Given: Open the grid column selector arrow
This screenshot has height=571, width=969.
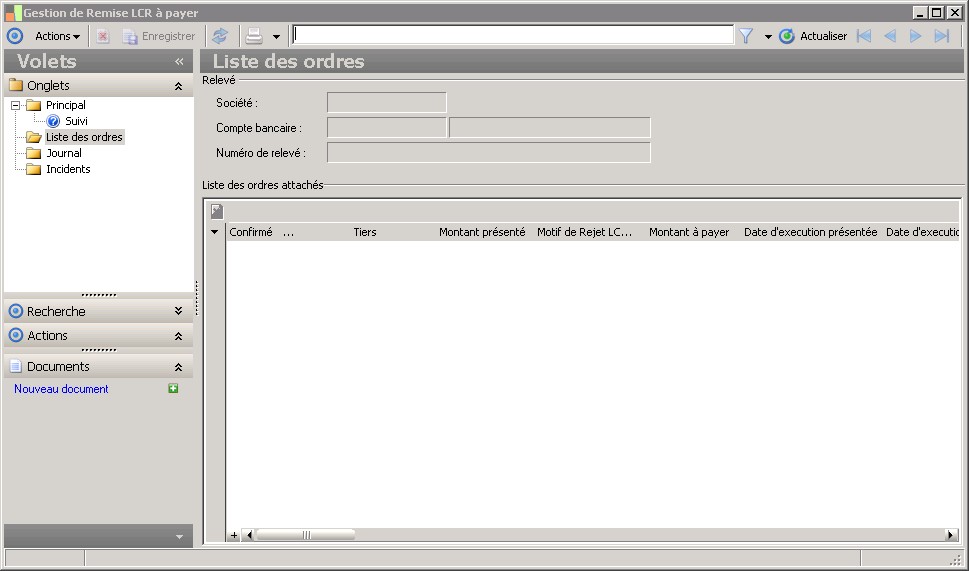Looking at the screenshot, I should (x=214, y=232).
